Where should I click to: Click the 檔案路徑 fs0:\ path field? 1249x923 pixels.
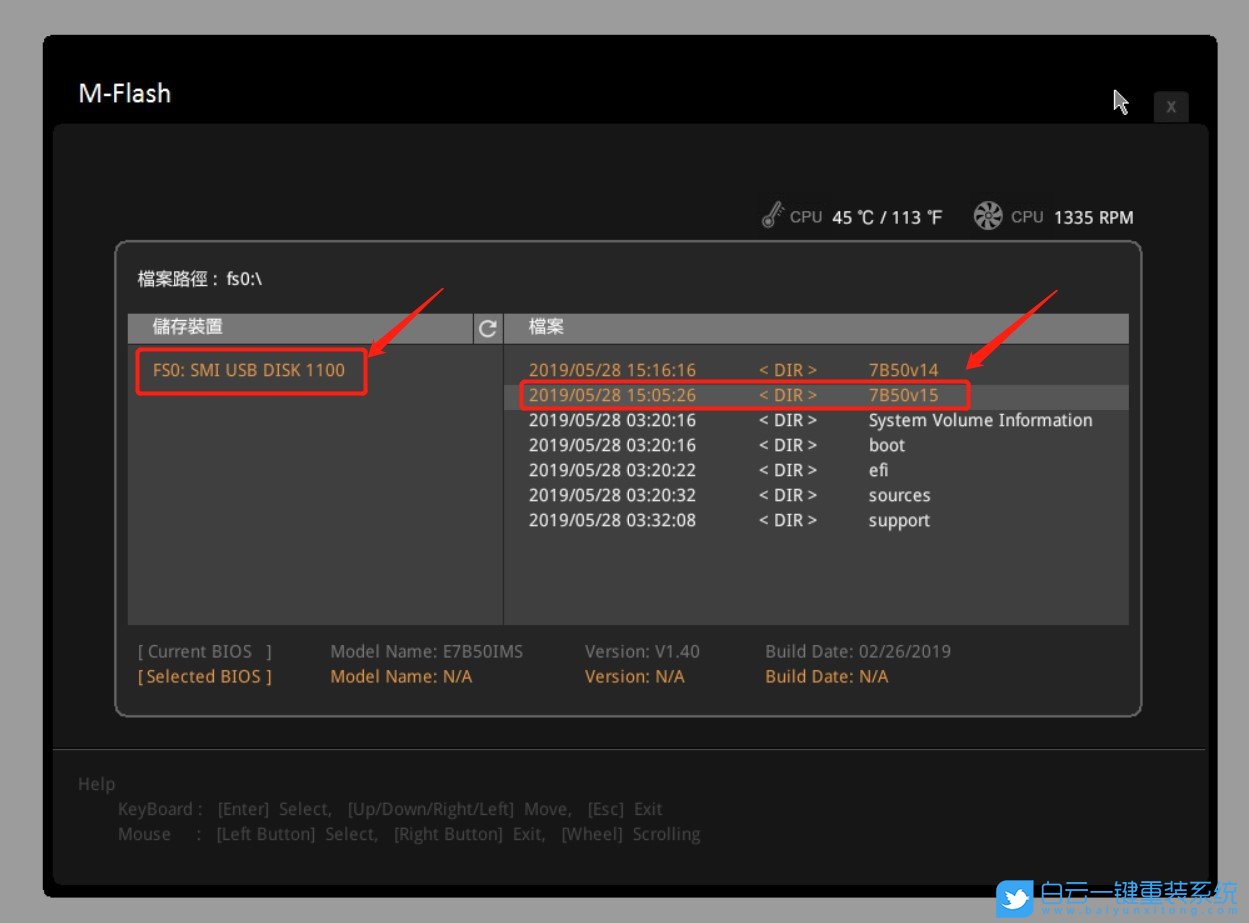coord(199,279)
